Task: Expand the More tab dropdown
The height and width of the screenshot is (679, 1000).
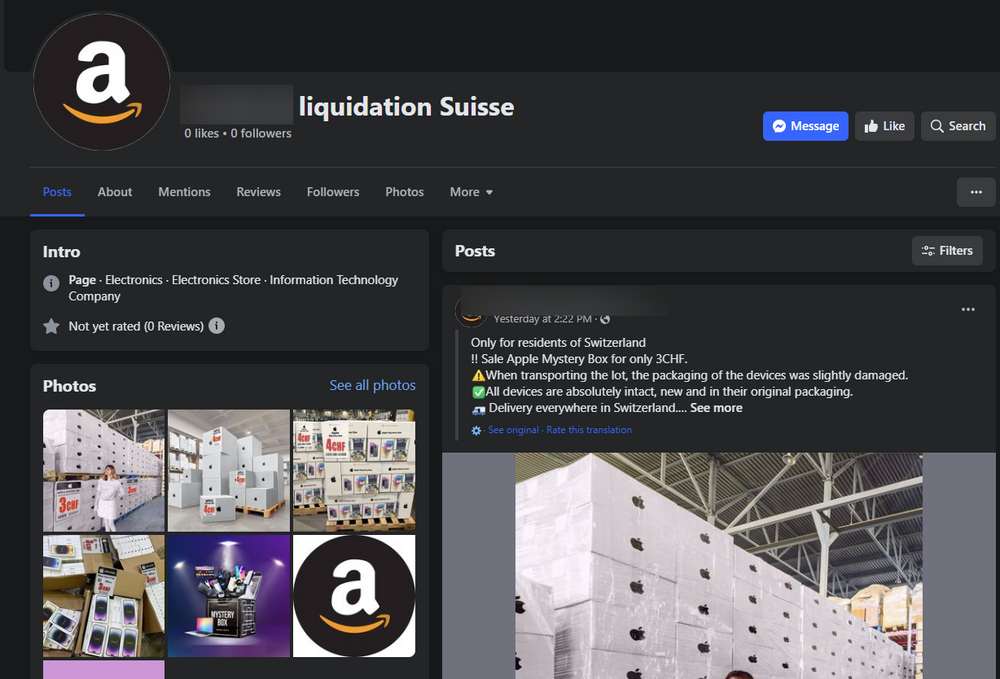Action: tap(471, 192)
